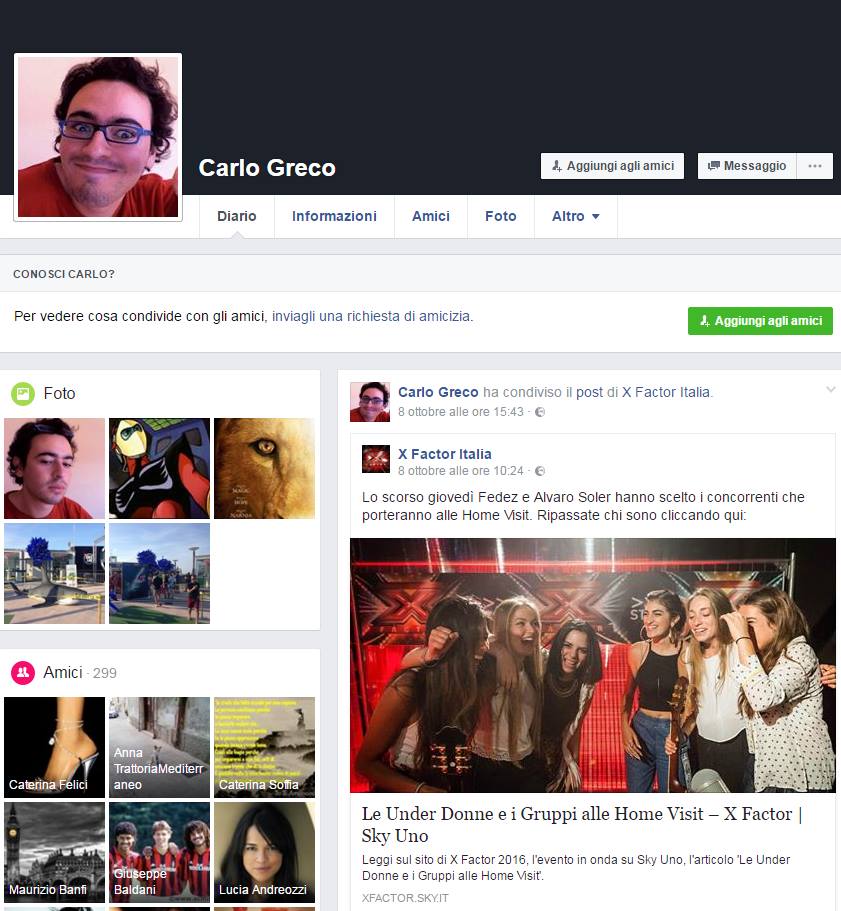Click the small avatar in the post header

(369, 401)
